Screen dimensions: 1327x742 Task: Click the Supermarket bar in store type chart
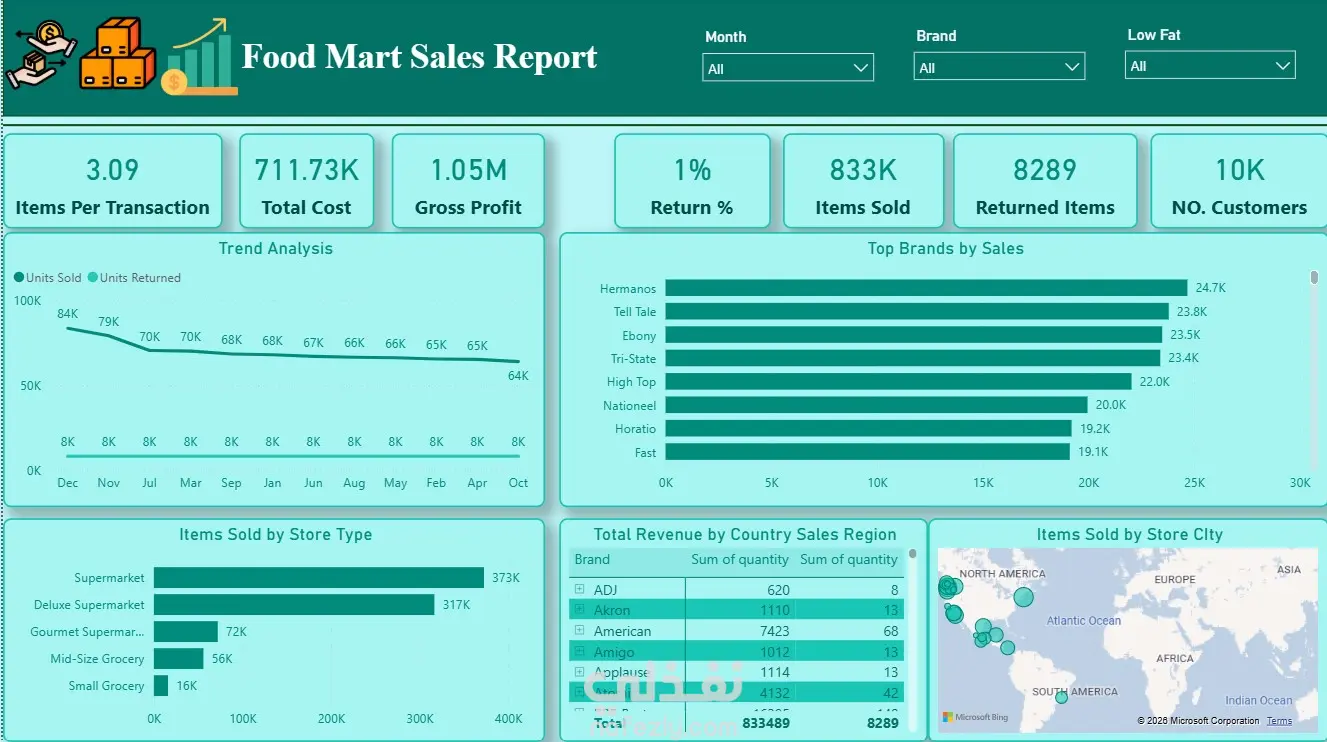tap(319, 578)
